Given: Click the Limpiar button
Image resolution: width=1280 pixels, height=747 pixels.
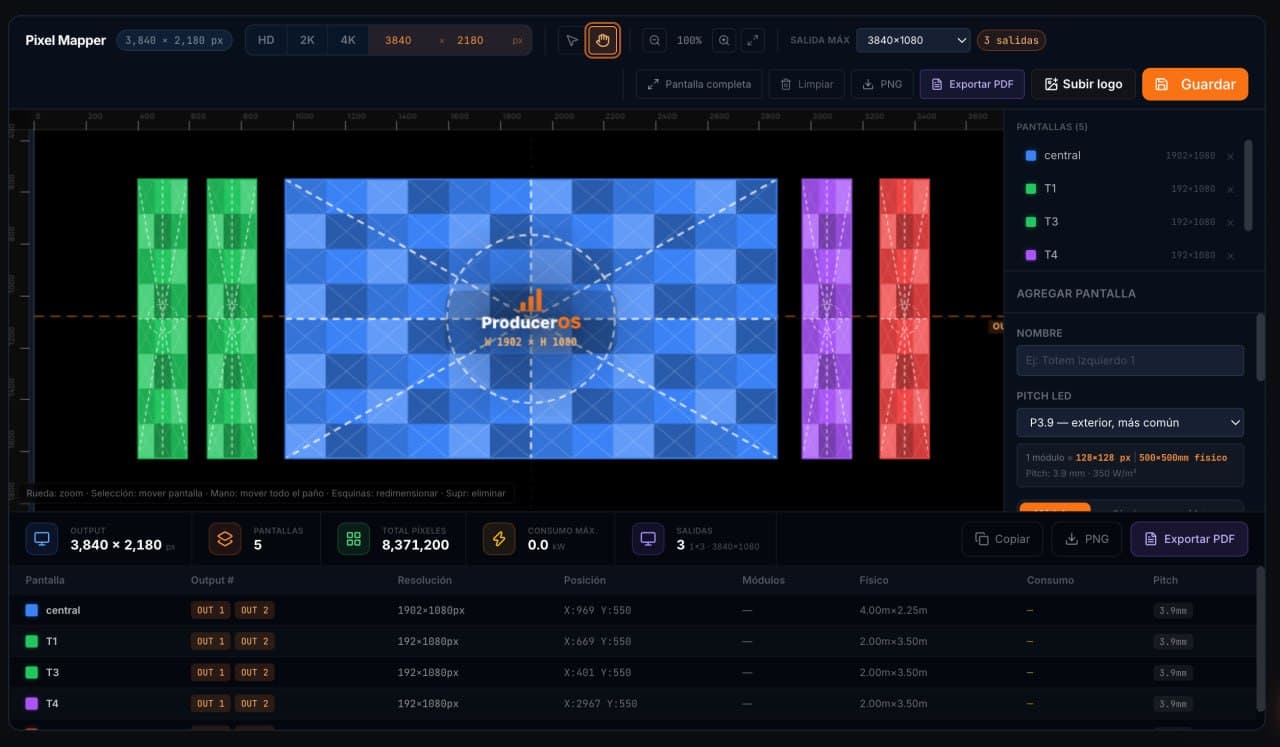Looking at the screenshot, I should [x=806, y=84].
